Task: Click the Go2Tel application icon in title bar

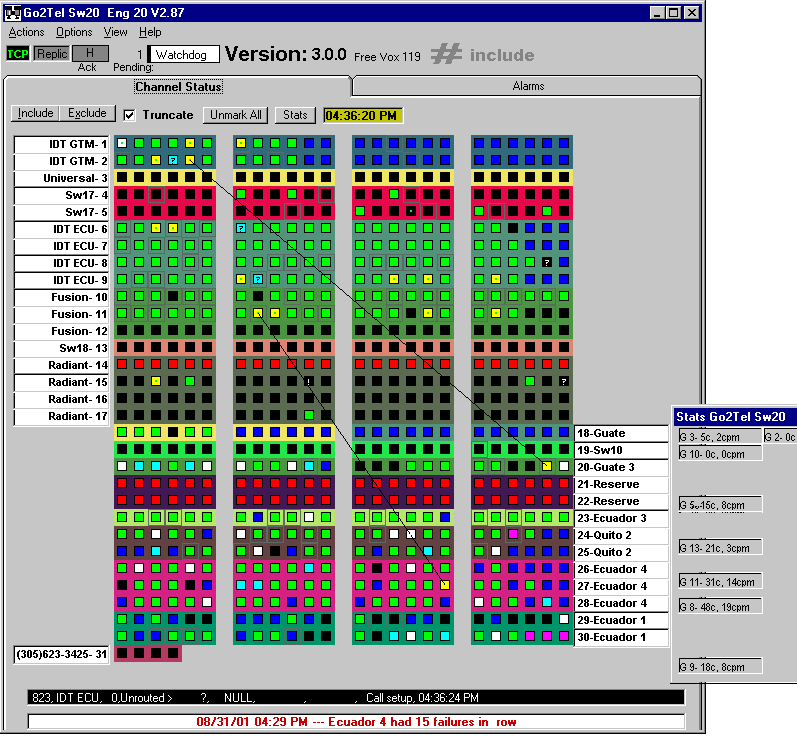Action: (13, 13)
